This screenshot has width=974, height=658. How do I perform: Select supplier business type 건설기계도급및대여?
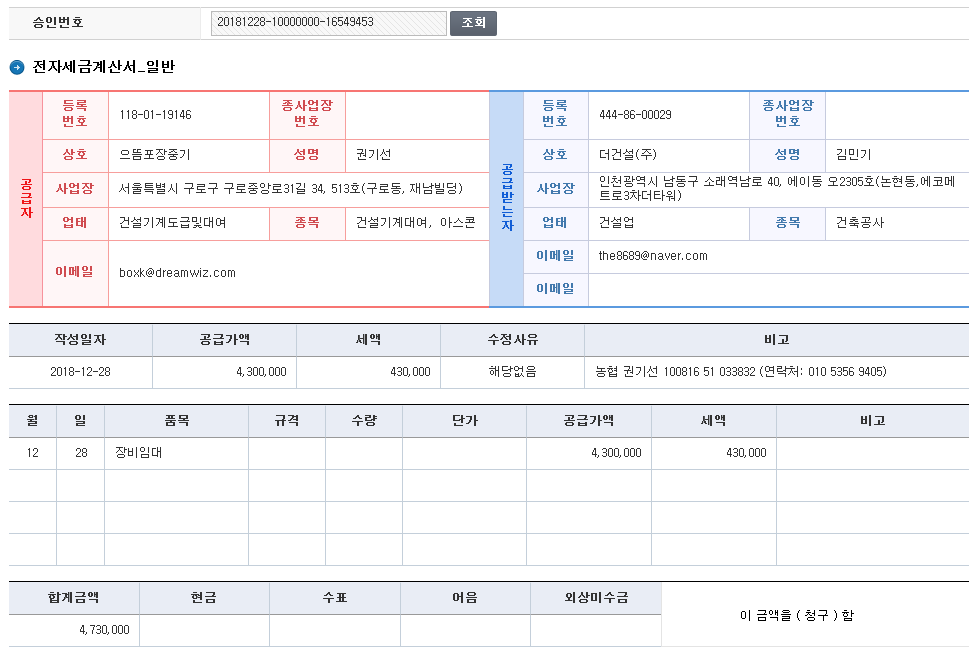(173, 222)
